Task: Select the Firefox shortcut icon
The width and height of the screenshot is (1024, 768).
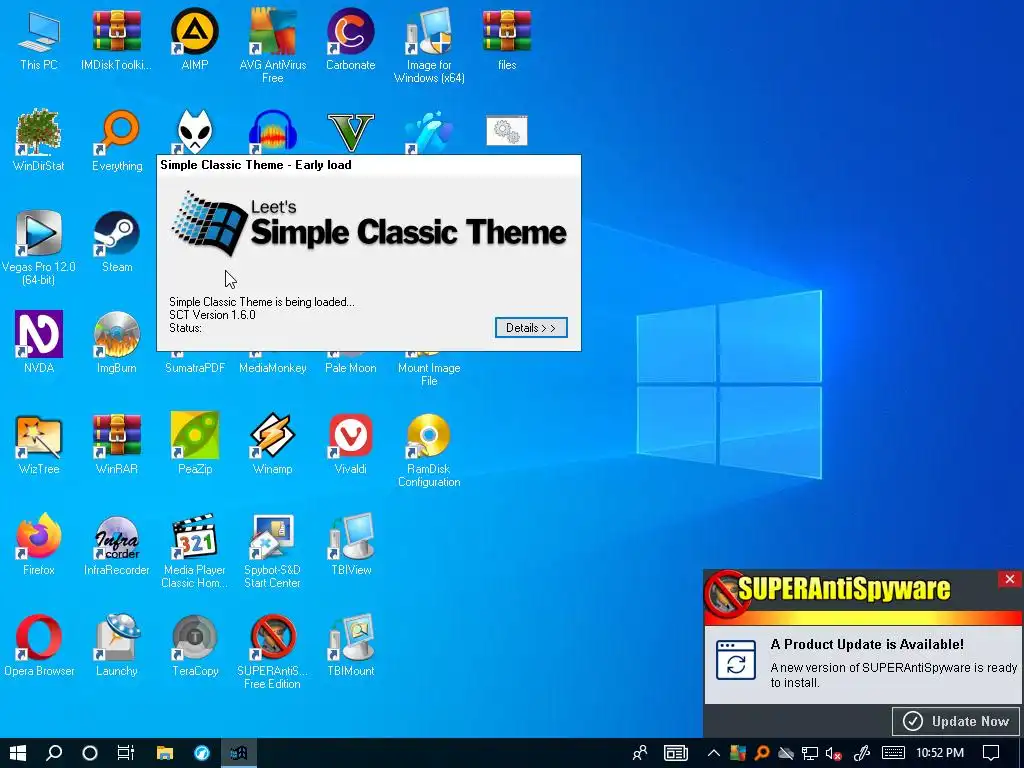Action: (39, 536)
